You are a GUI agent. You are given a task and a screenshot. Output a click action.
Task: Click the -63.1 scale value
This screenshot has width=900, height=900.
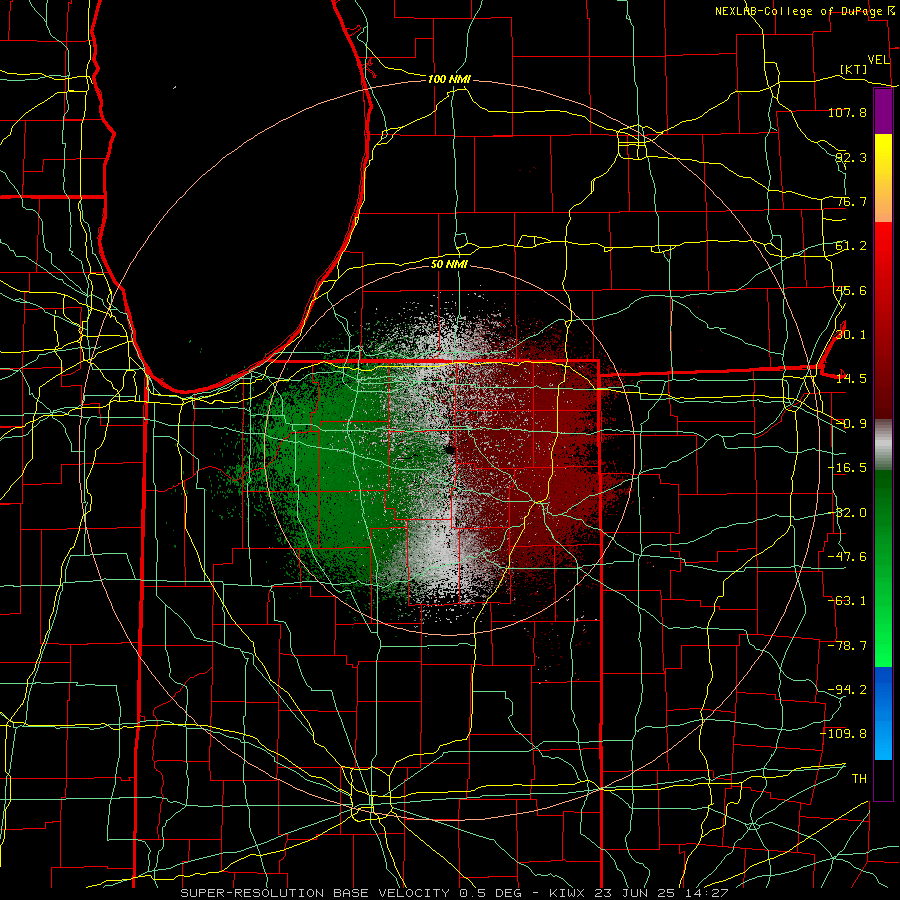[x=847, y=600]
